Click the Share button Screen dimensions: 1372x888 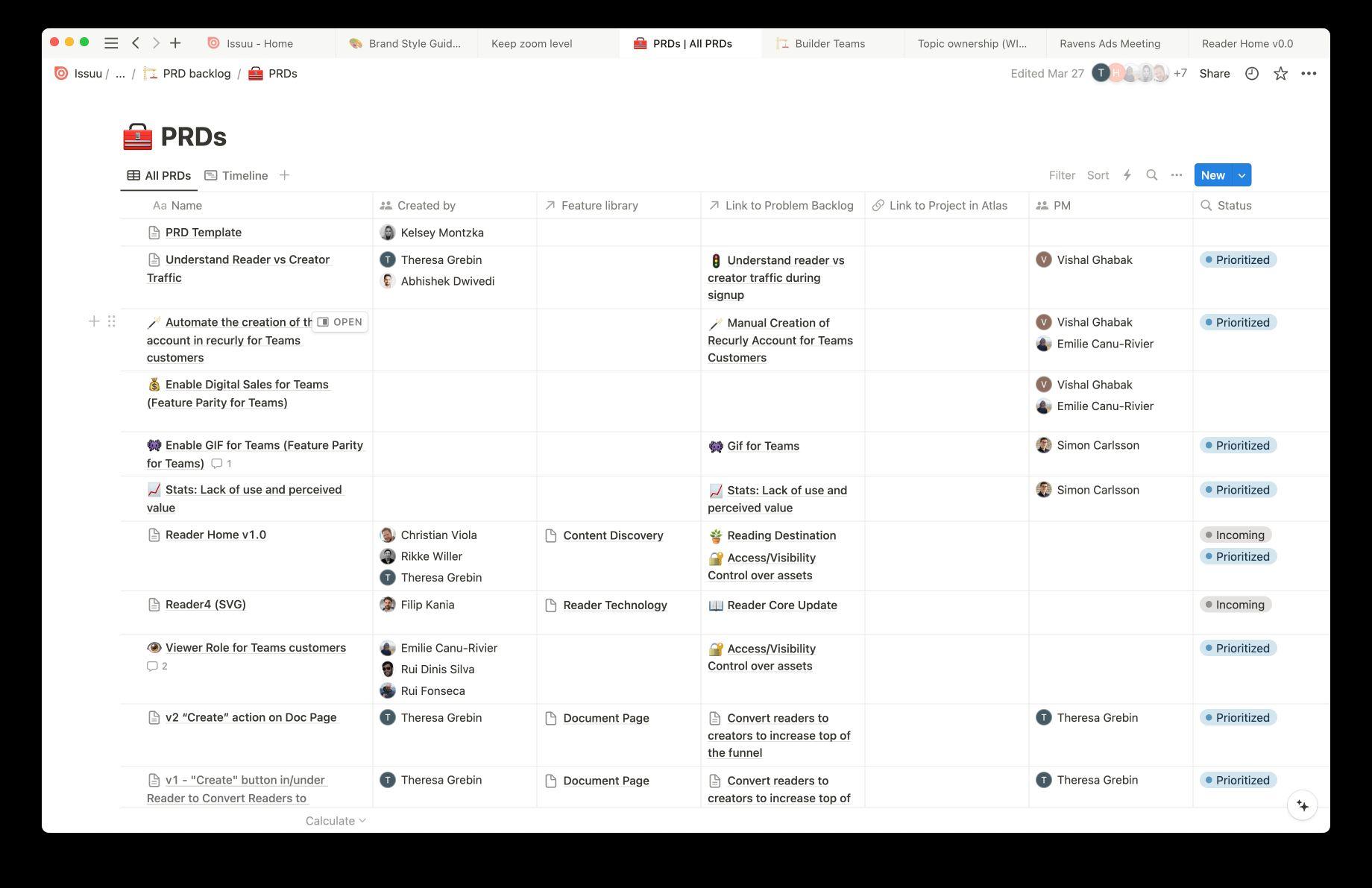[x=1215, y=73]
